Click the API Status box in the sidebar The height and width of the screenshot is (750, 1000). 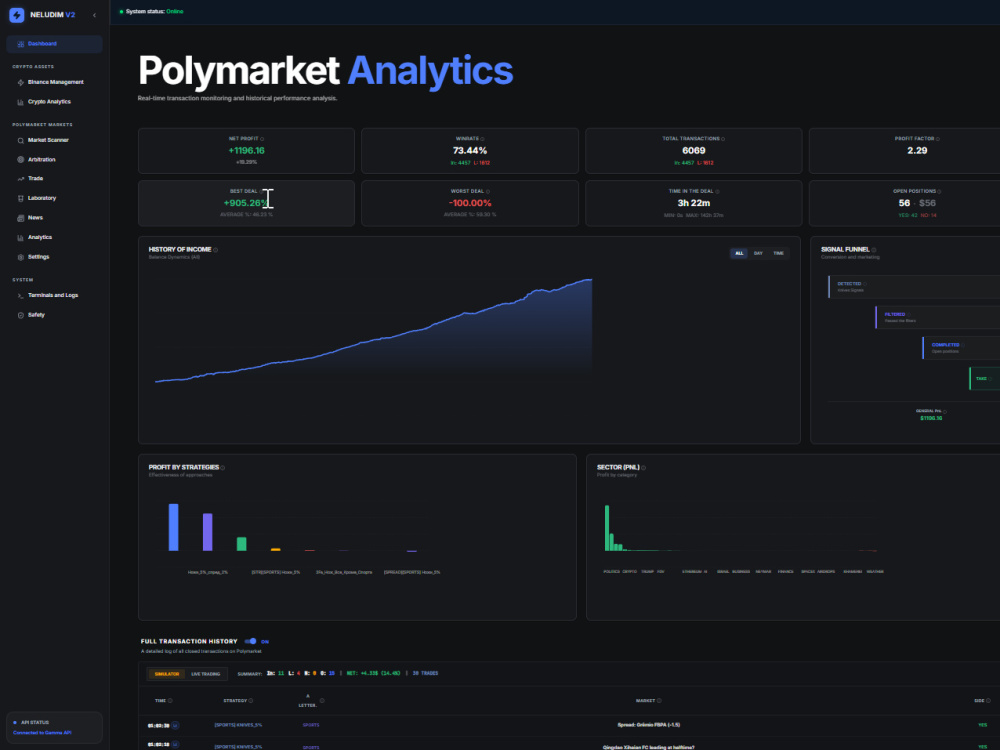54,728
